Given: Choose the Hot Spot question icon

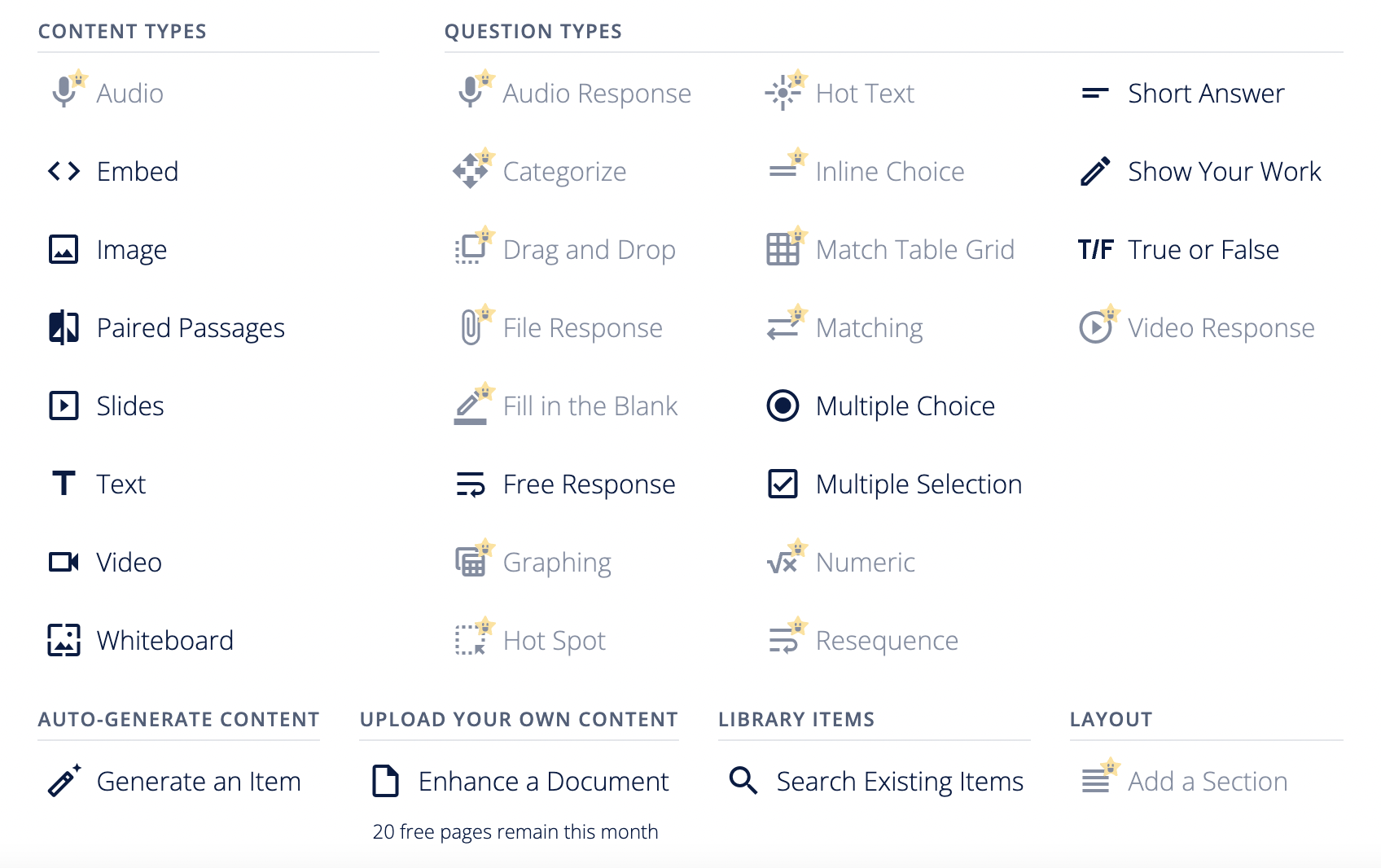Looking at the screenshot, I should 471,640.
